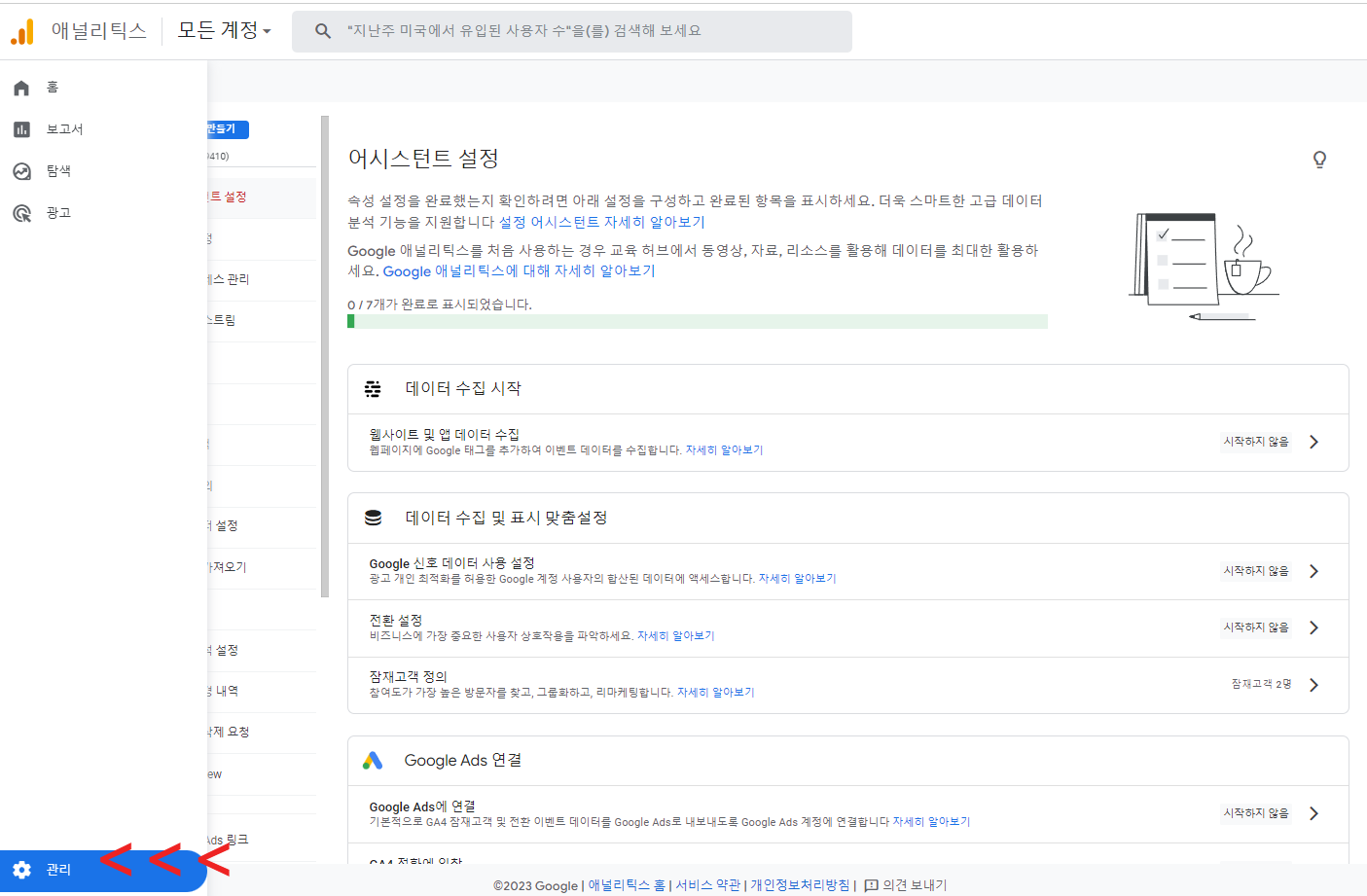Screen dimensions: 1367x896
Task: Select the 홈 menu label
Action: [x=53, y=88]
